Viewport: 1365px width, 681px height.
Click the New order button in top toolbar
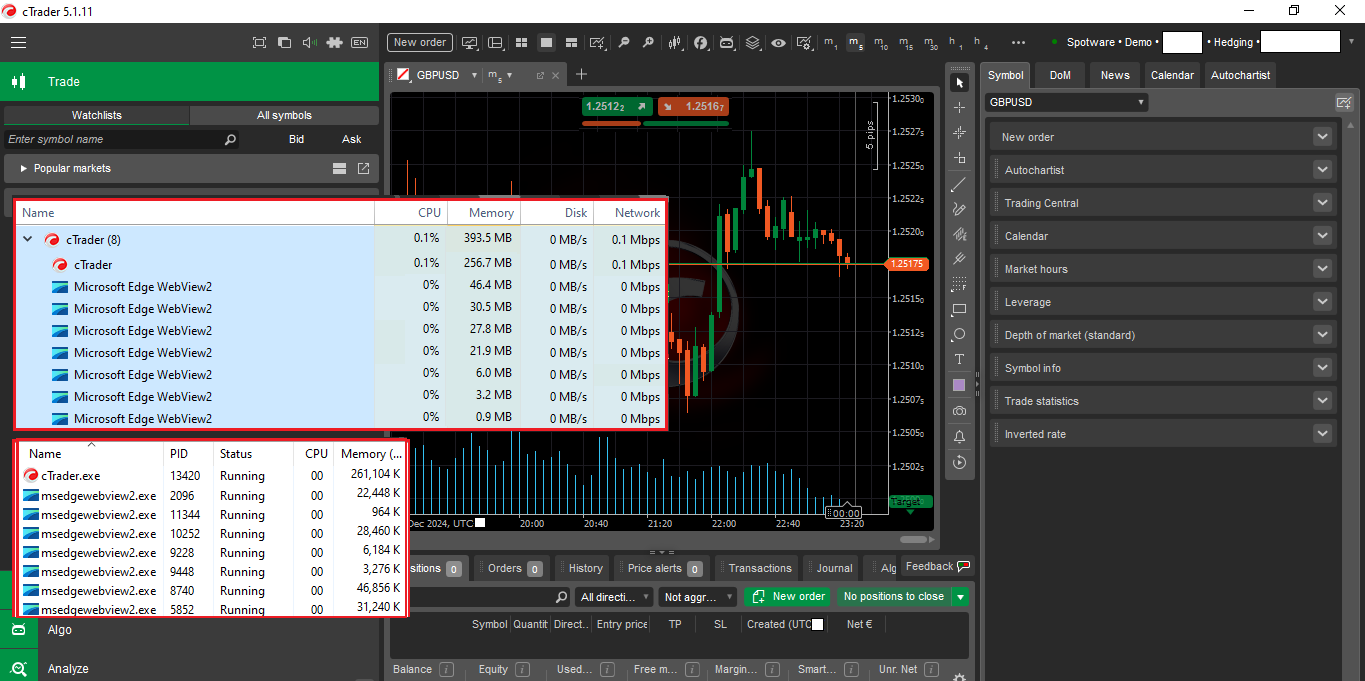coord(420,43)
